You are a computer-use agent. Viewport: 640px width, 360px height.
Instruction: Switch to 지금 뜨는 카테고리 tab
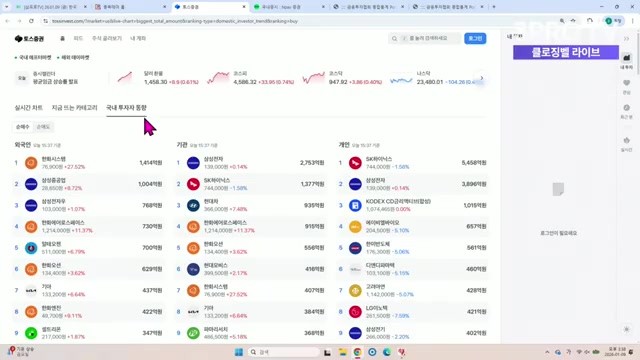click(x=74, y=108)
